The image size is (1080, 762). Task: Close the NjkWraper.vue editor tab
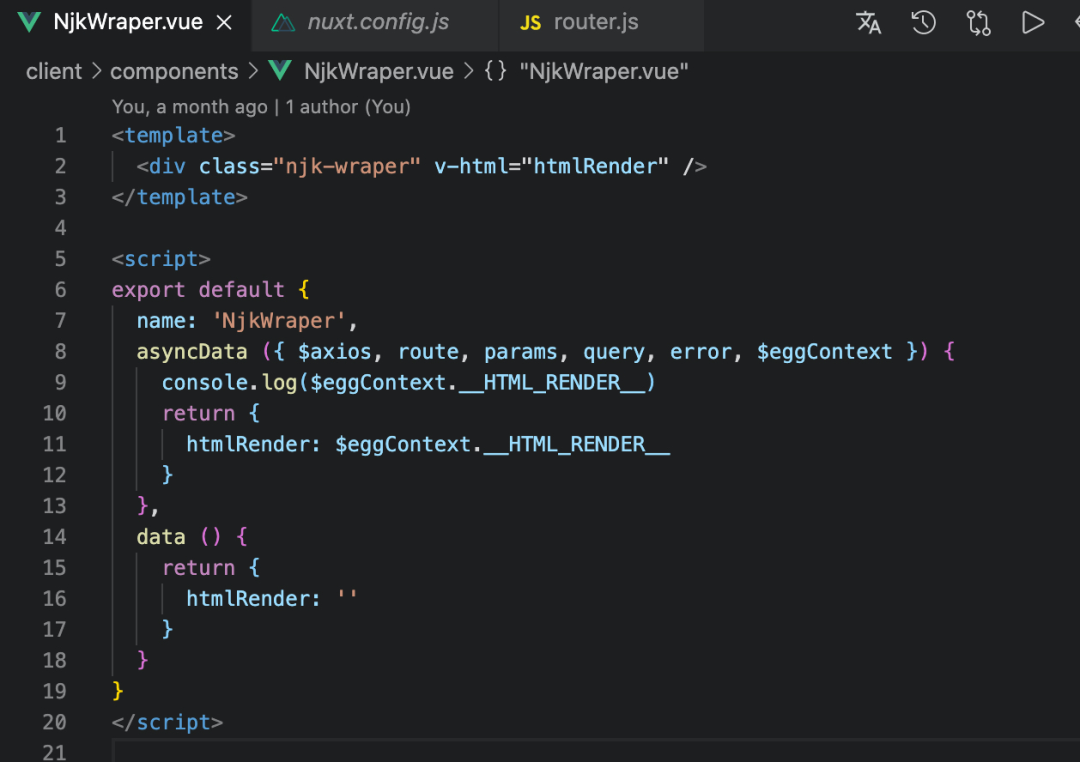point(225,23)
